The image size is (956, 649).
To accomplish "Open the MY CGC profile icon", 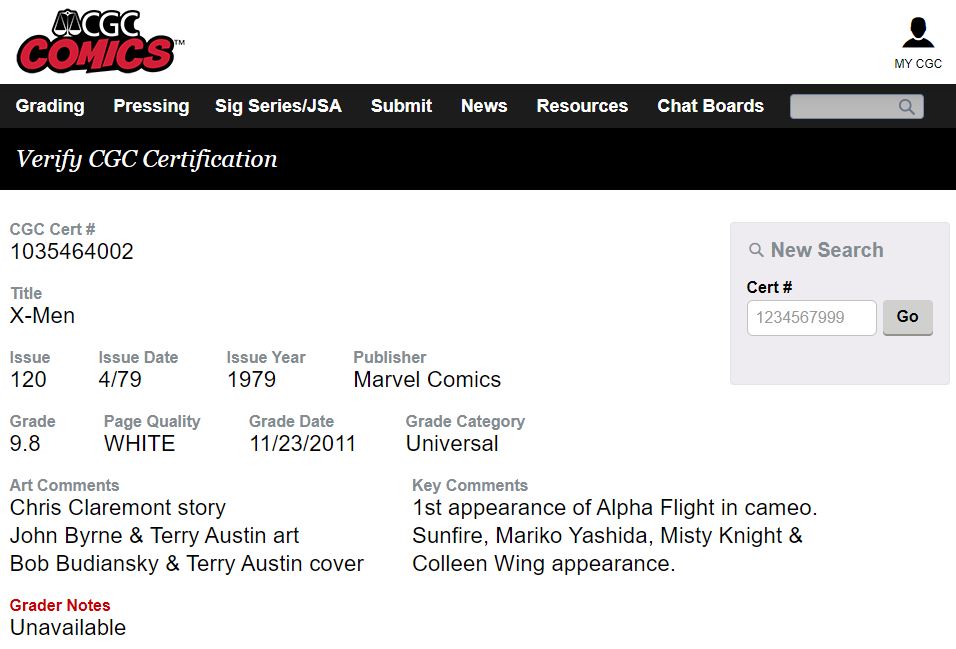I will tap(917, 33).
